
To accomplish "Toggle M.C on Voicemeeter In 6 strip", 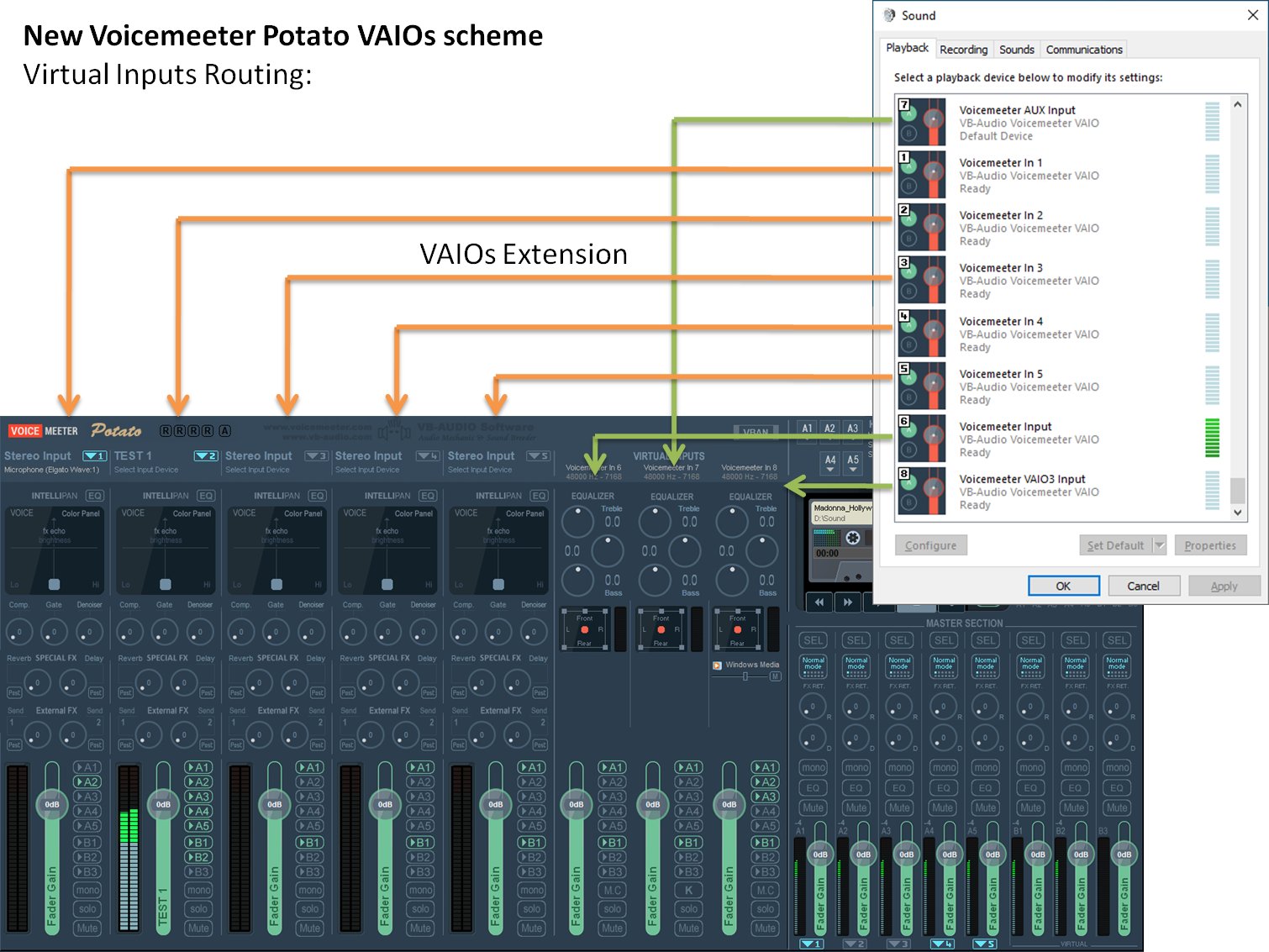I will [612, 891].
